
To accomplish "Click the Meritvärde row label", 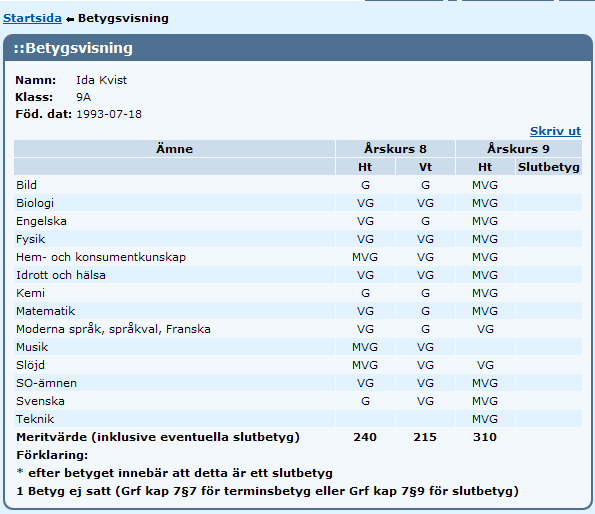I will pos(158,437).
